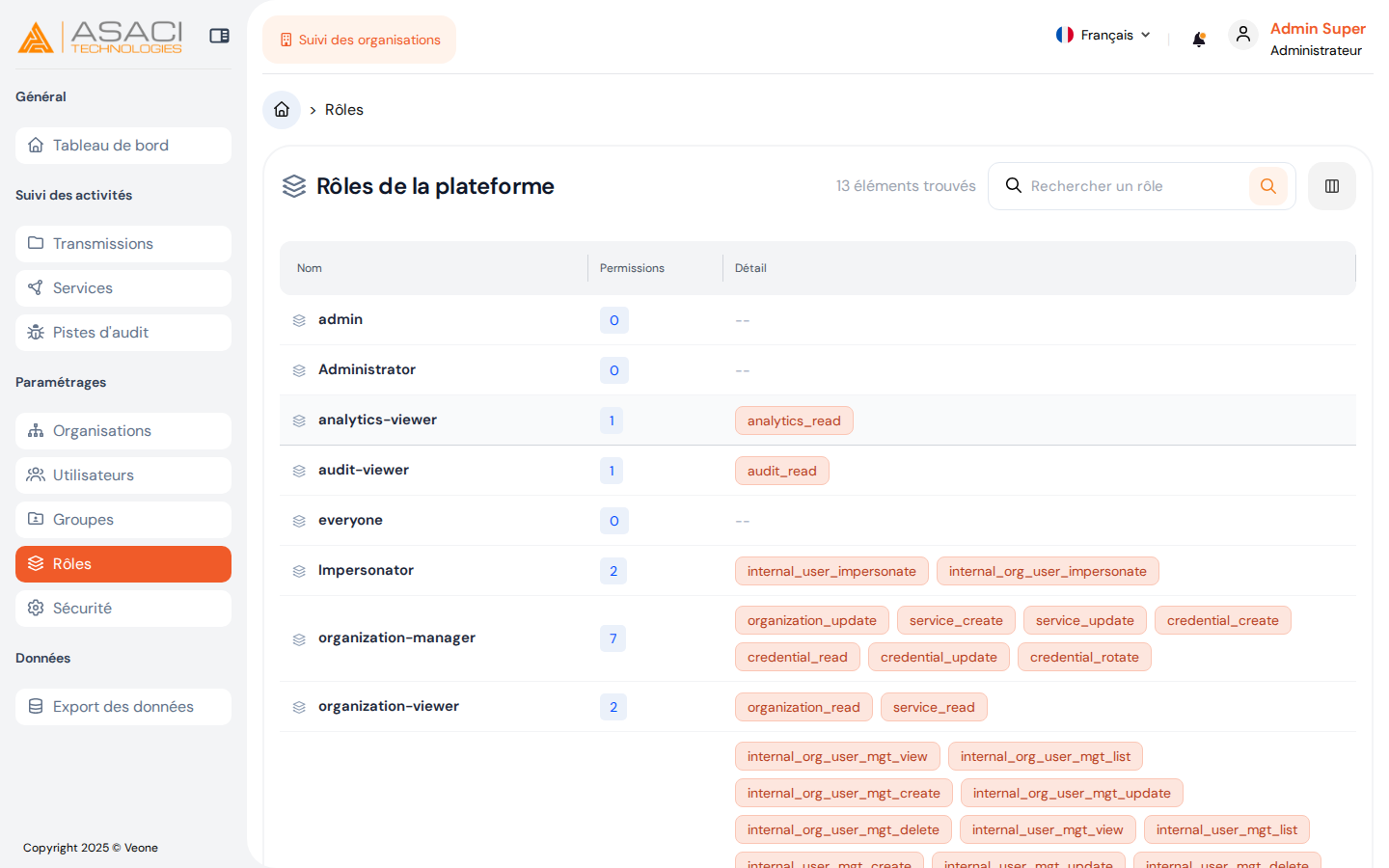Click layers icon beside everyone
Viewport: 1389px width, 868px height.
point(299,521)
